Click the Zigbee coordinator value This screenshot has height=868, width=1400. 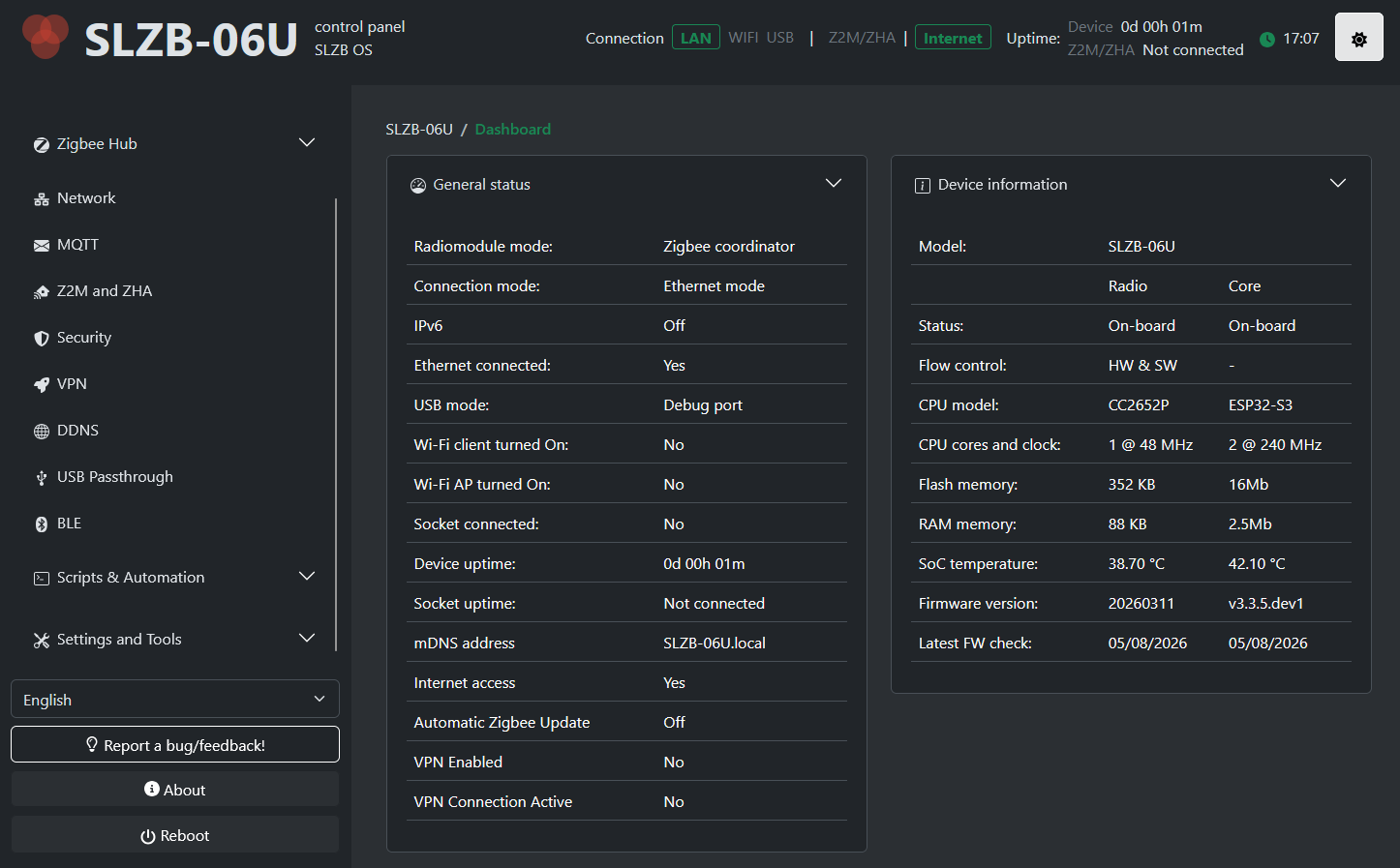point(729,246)
